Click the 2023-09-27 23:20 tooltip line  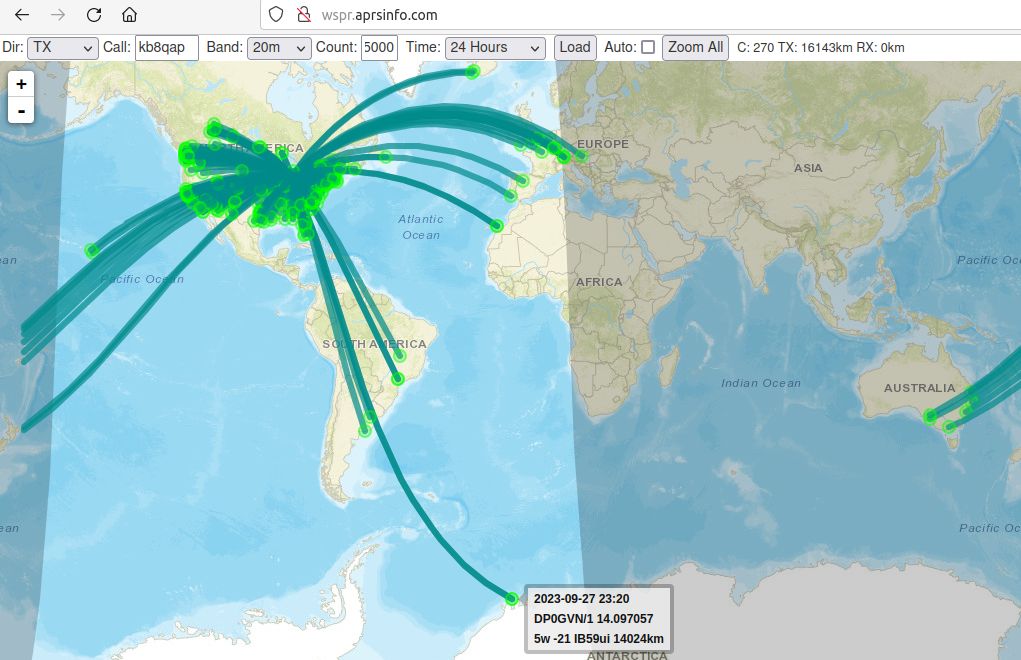tap(581, 599)
